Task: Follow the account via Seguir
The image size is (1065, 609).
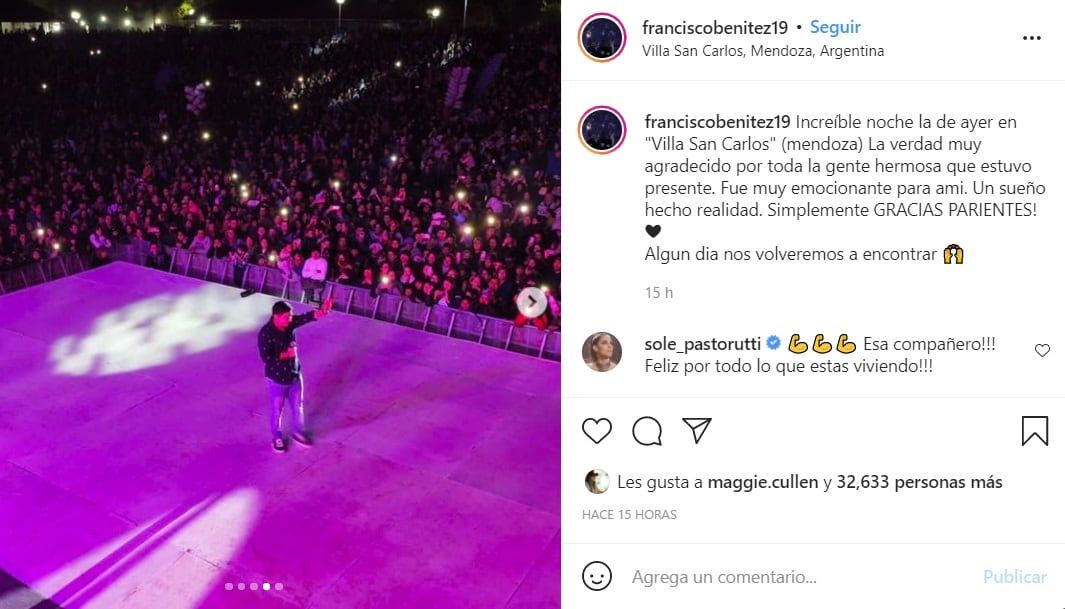Action: pos(835,27)
